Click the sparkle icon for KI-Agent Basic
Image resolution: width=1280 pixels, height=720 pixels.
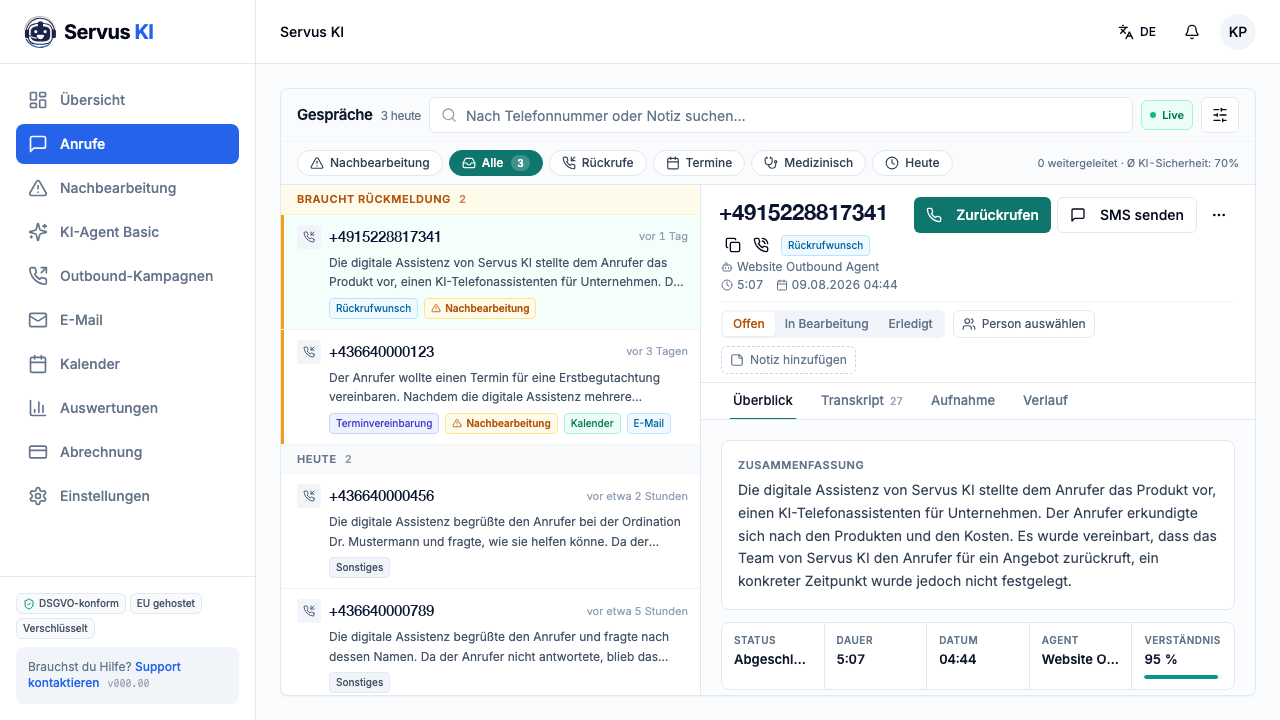[x=38, y=232]
